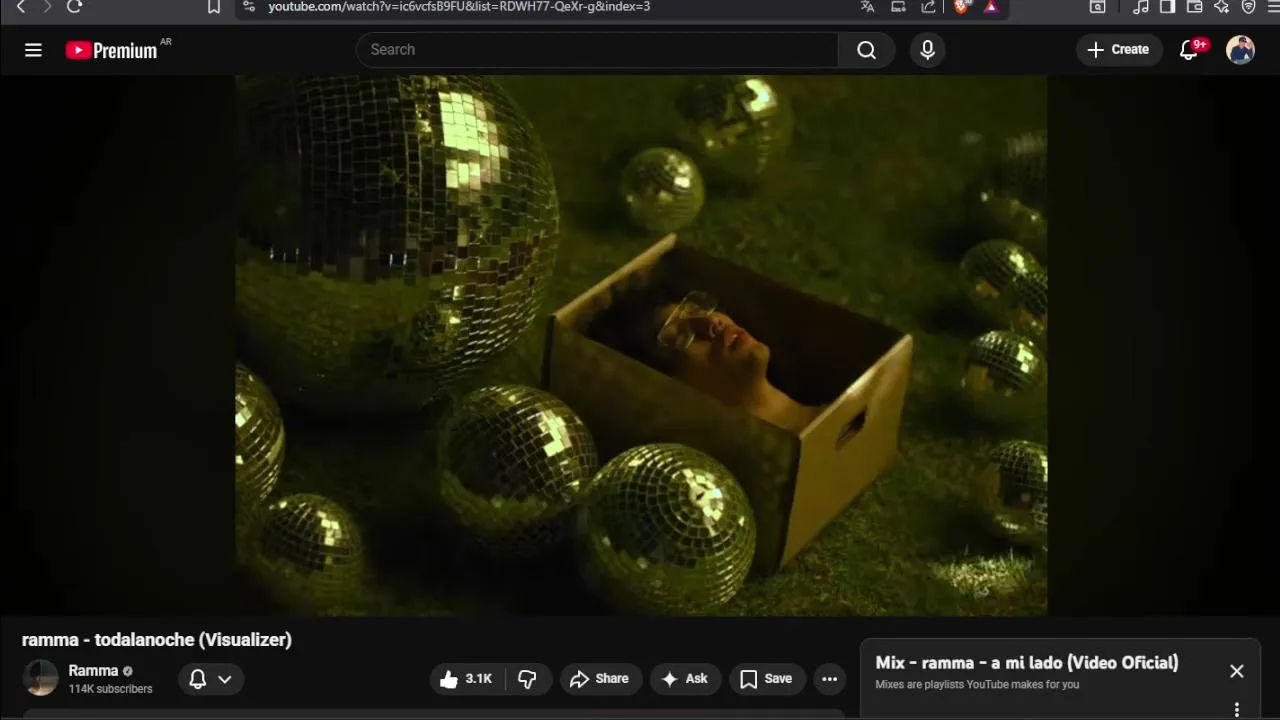1280x720 pixels.
Task: Open Mix playlist three-dot options
Action: [x=1237, y=710]
